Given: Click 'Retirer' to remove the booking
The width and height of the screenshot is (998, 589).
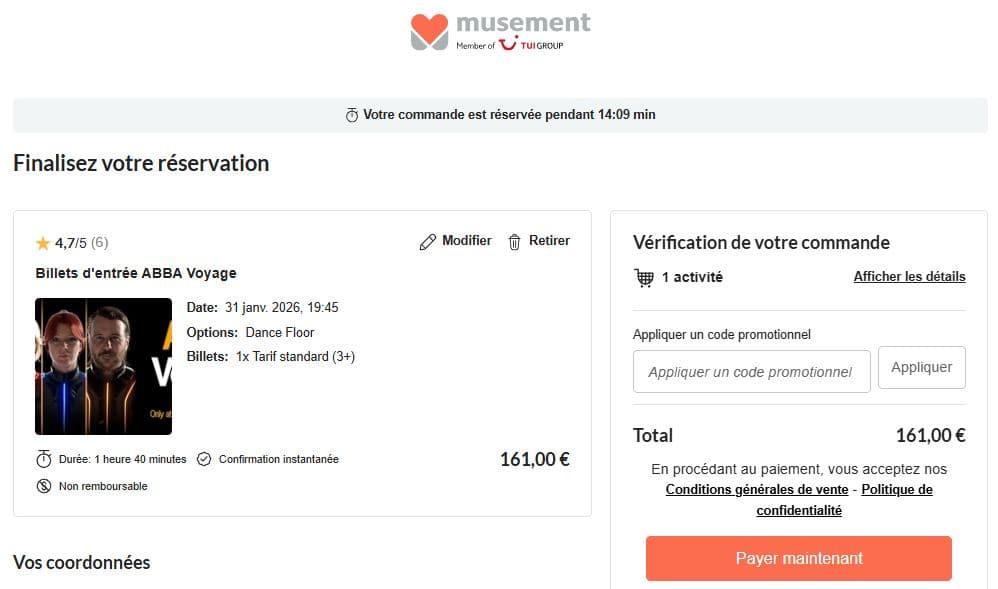Looking at the screenshot, I should coord(548,240).
